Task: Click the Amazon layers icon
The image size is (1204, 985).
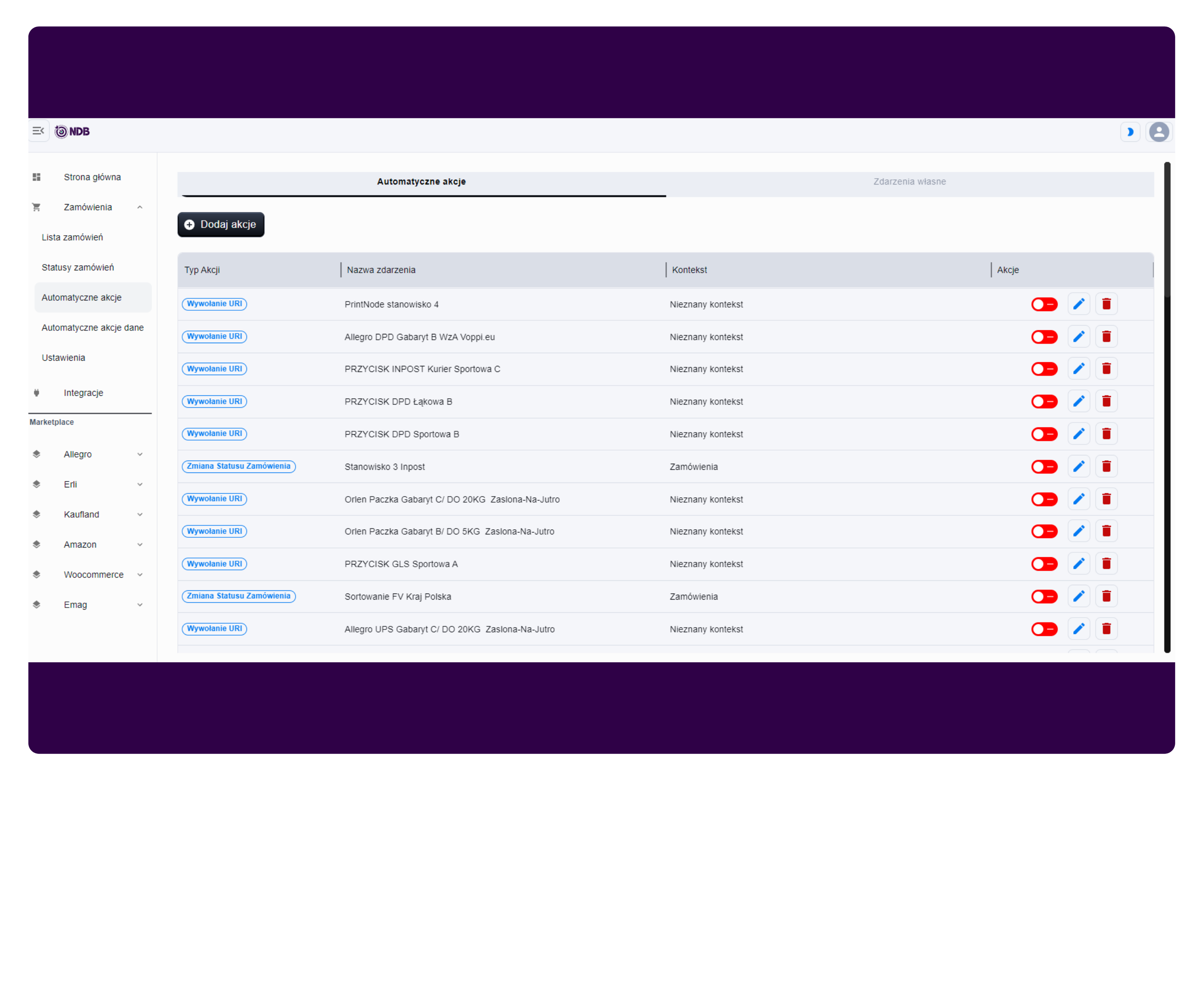Action: (x=36, y=544)
